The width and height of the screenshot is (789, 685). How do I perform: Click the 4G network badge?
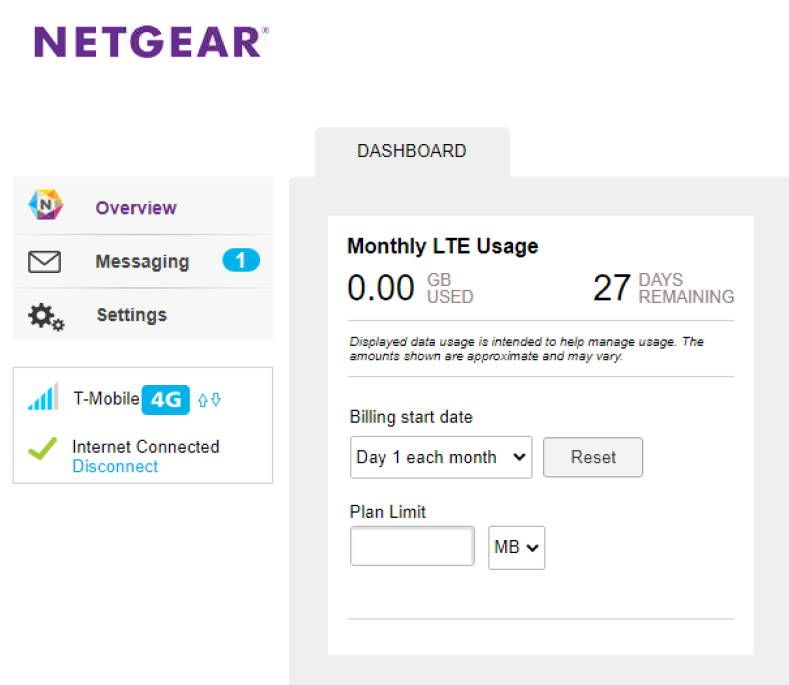(x=165, y=400)
